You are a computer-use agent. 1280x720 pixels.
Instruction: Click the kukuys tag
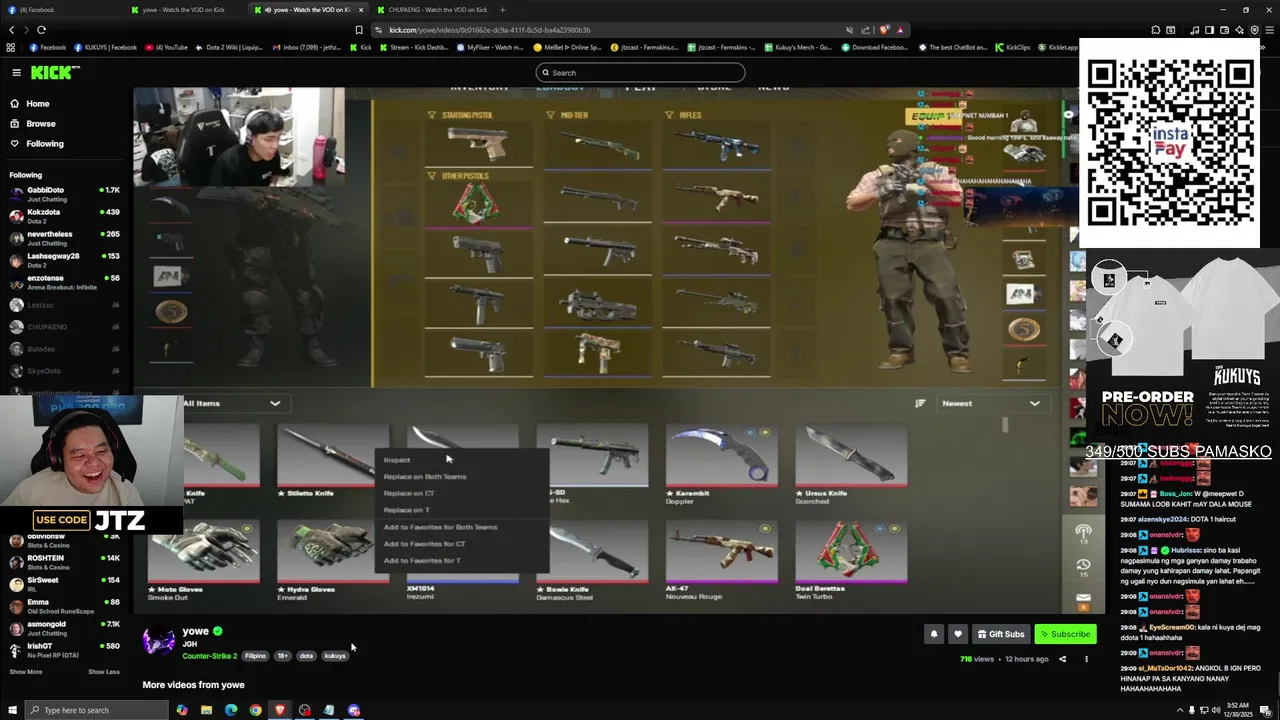coord(335,656)
